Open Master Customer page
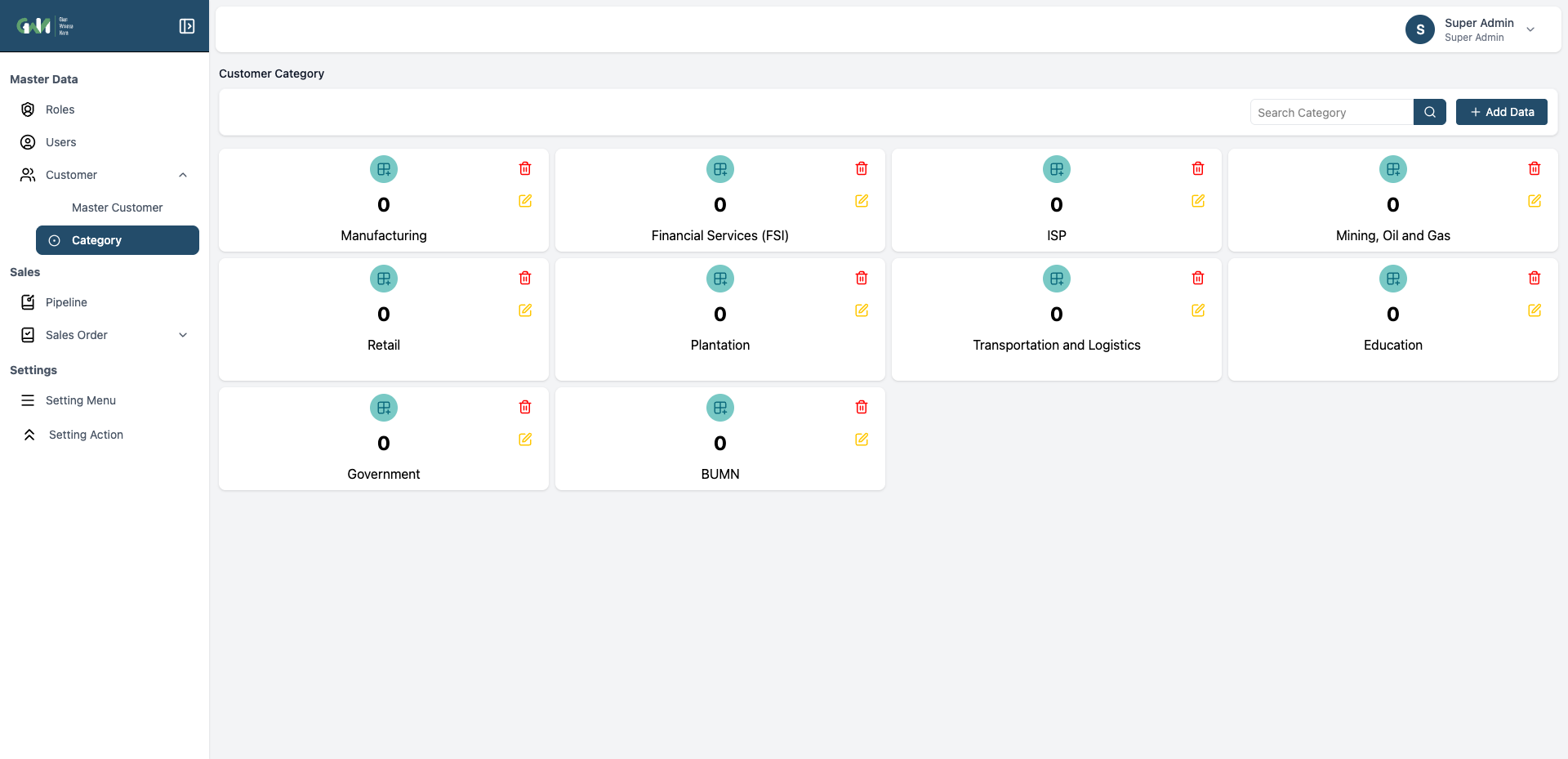Screen dimensions: 1568x759 [x=117, y=208]
